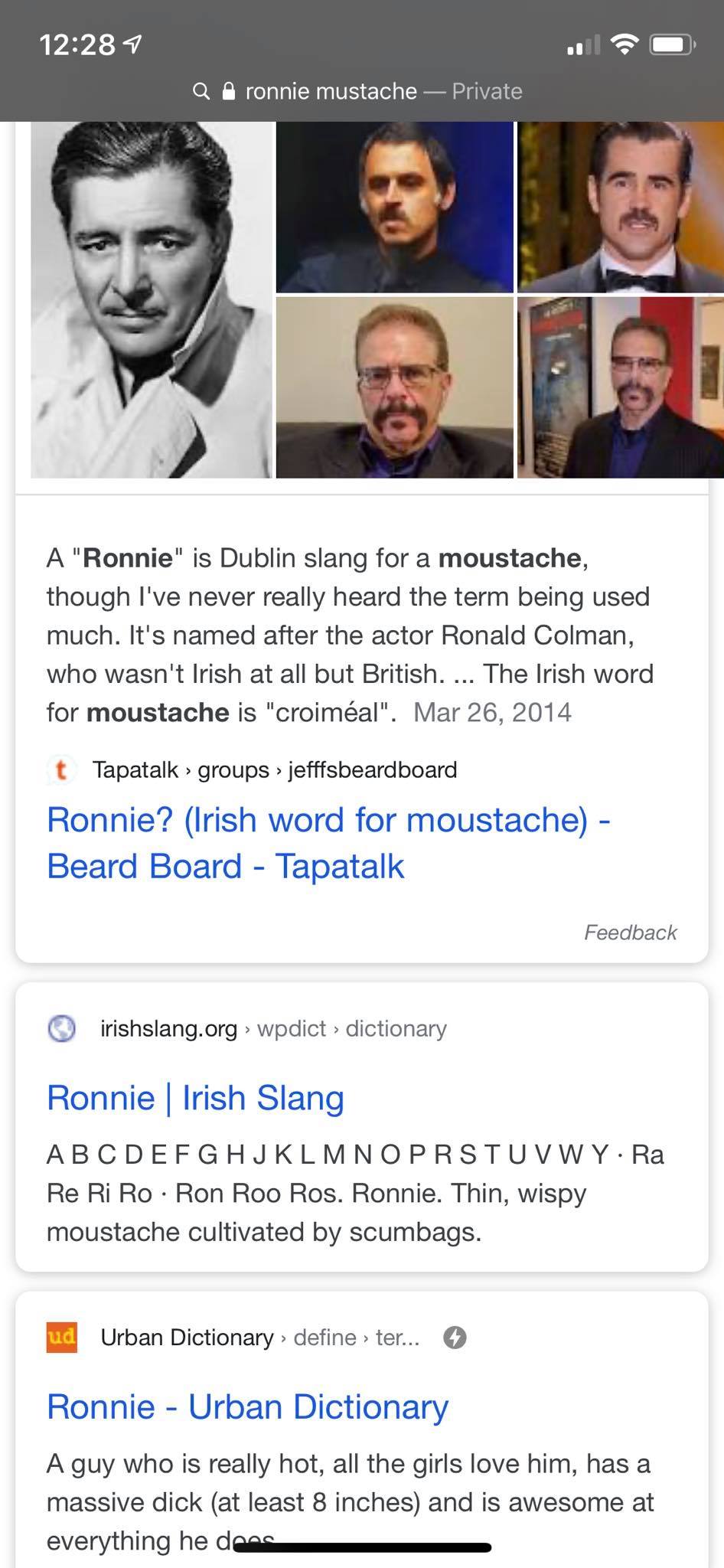Open the top-middle image on blue background
The image size is (724, 1568).
tap(394, 207)
